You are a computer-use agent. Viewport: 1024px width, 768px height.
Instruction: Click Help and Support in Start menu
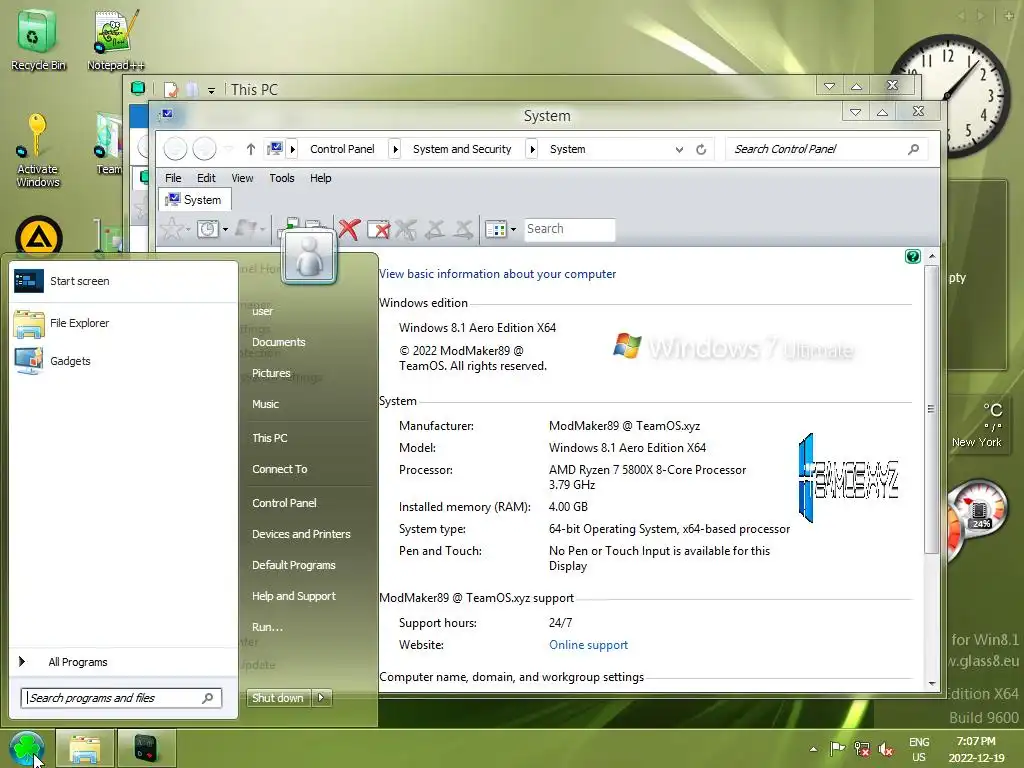point(294,596)
